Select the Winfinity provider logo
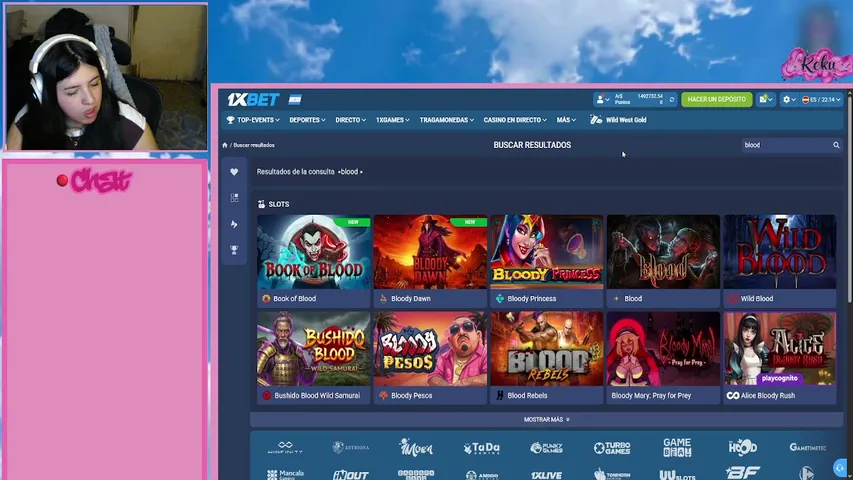853x480 pixels. 285,447
